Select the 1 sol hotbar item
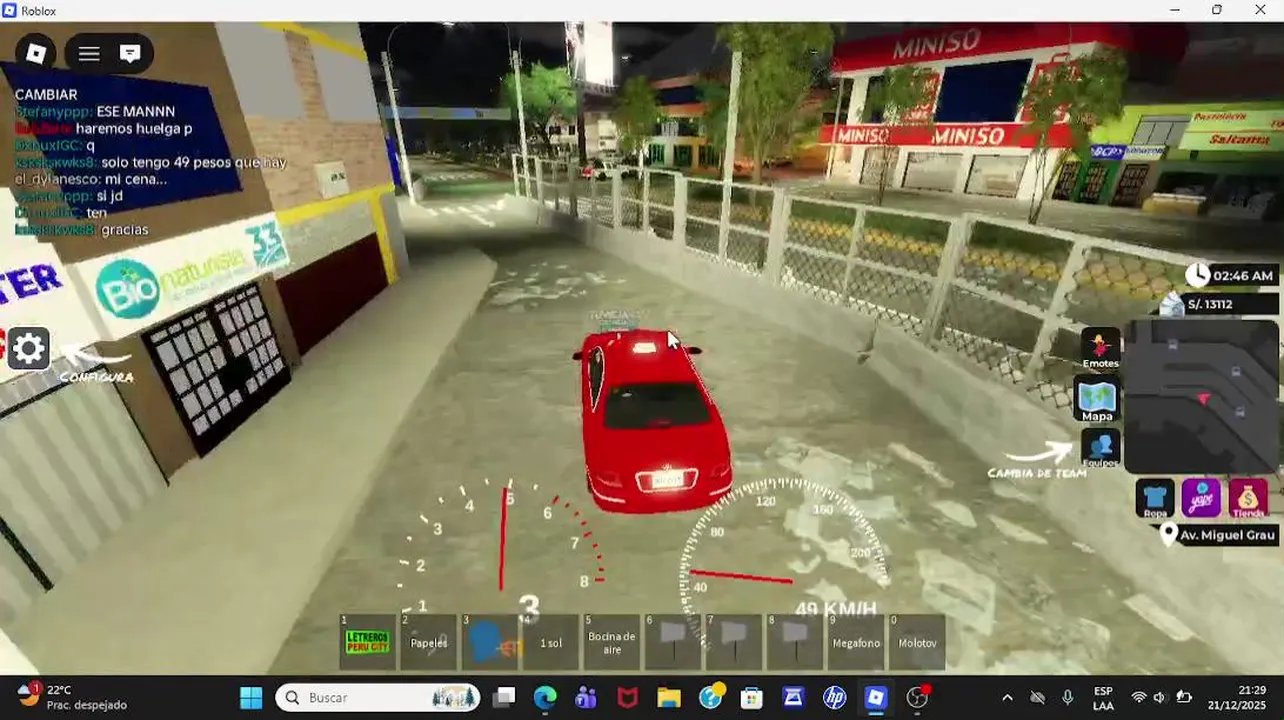Image resolution: width=1284 pixels, height=720 pixels. pos(551,642)
